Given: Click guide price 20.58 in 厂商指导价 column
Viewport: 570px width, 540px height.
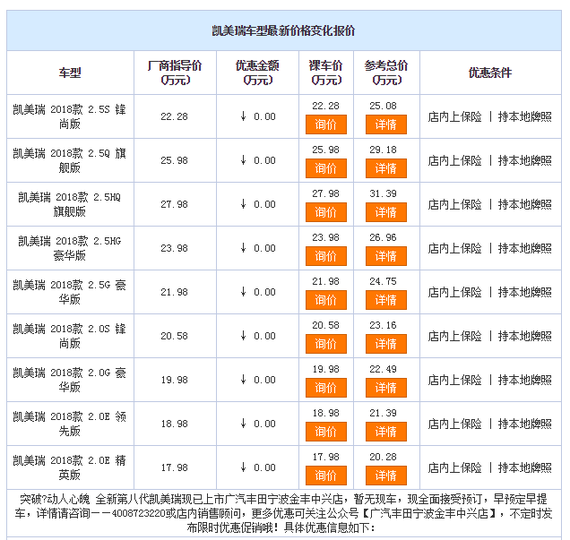Looking at the screenshot, I should click(x=174, y=336).
